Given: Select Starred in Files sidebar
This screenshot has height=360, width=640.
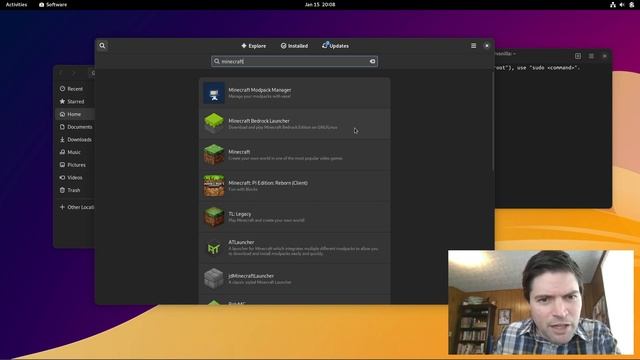Looking at the screenshot, I should click(x=75, y=101).
